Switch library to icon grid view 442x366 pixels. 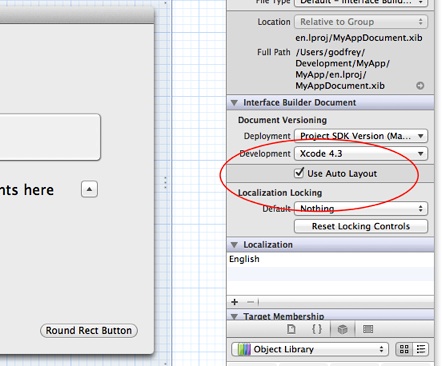[x=404, y=349]
